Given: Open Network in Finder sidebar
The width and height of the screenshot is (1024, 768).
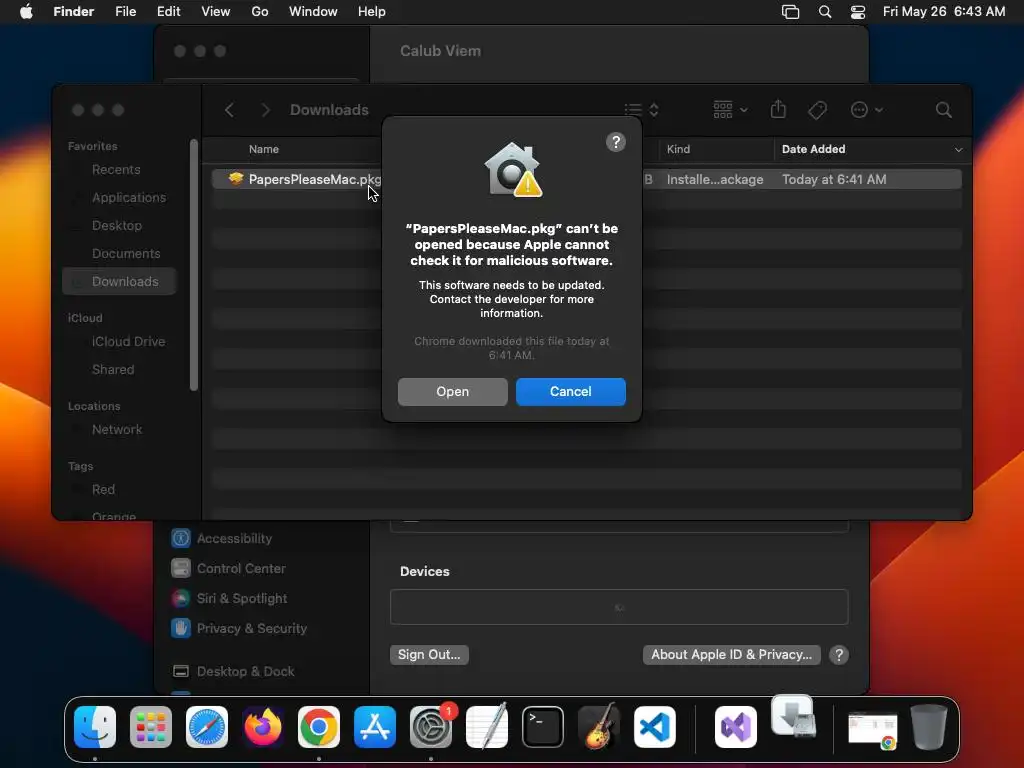Looking at the screenshot, I should (117, 430).
